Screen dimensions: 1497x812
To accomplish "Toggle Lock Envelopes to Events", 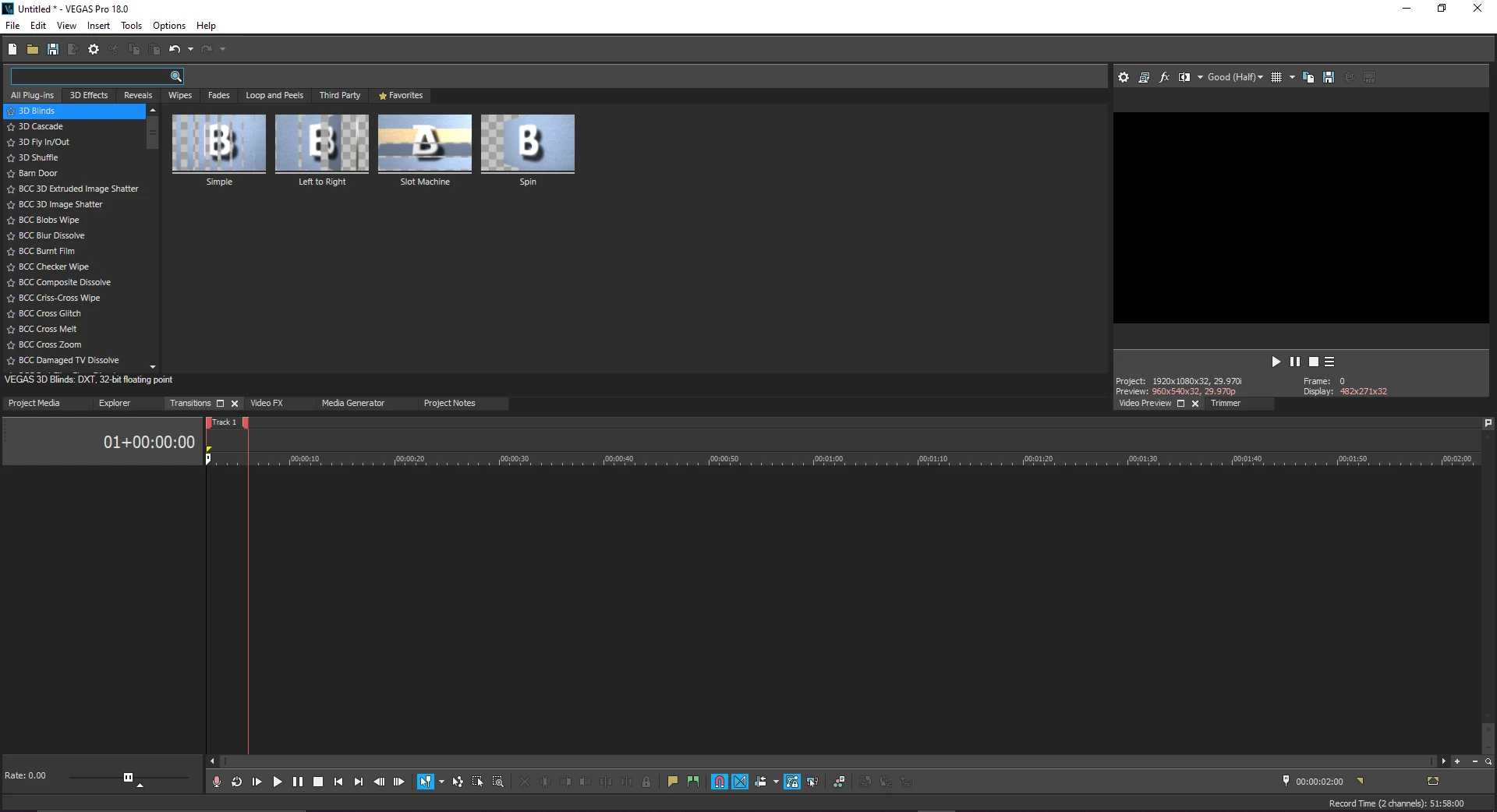I will pyautogui.click(x=792, y=782).
